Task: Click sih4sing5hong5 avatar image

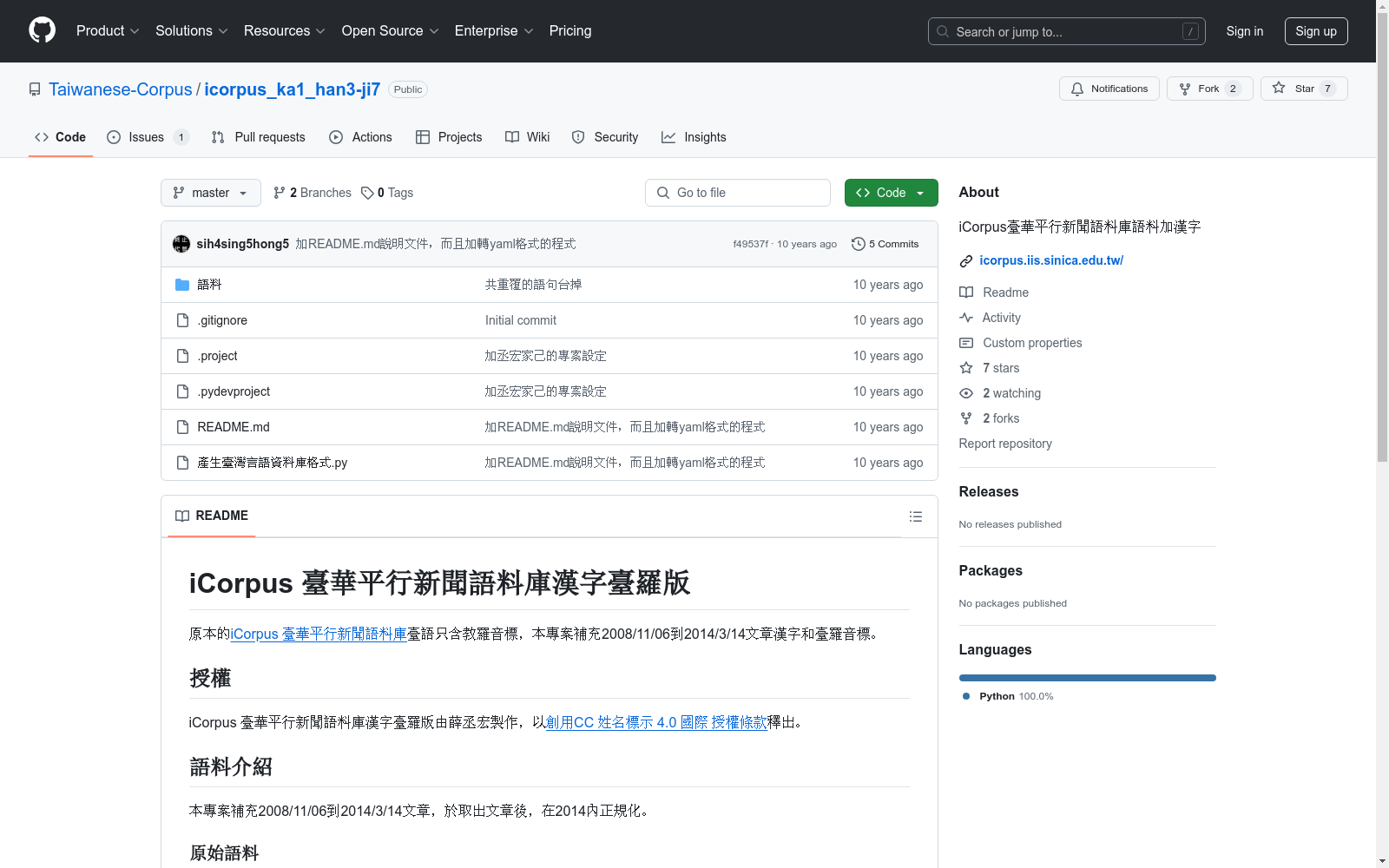Action: [x=181, y=244]
